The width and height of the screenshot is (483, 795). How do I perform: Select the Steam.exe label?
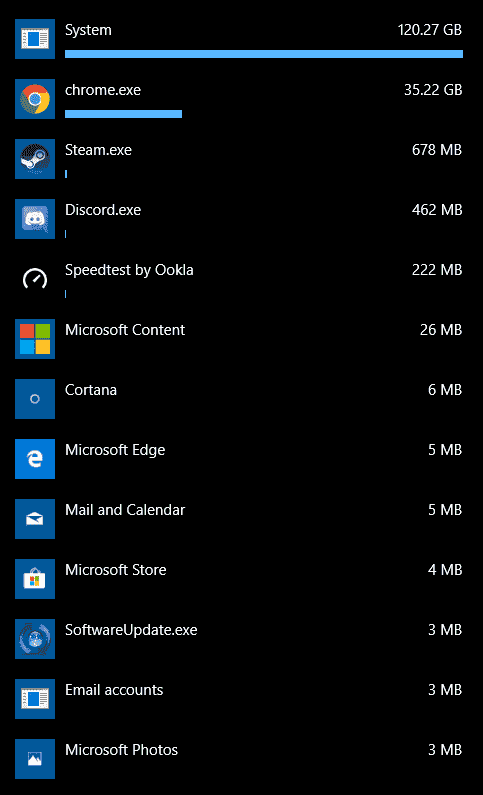pos(98,150)
